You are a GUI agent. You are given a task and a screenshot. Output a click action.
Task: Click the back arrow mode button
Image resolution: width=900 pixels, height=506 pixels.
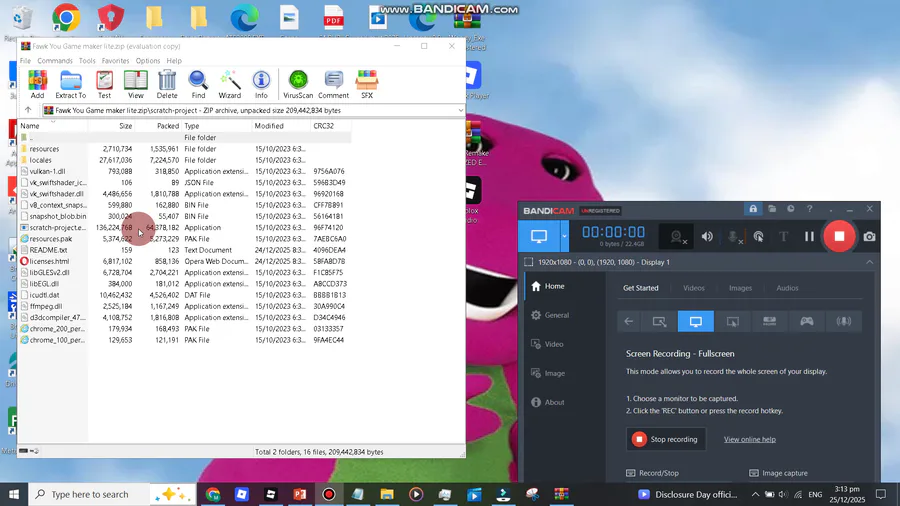tap(629, 321)
